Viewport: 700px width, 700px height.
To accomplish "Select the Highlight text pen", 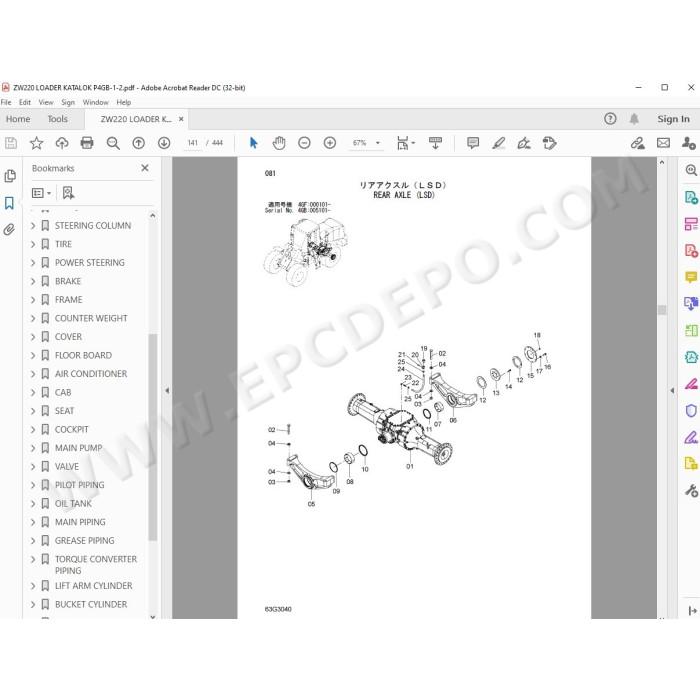I will coord(498,143).
